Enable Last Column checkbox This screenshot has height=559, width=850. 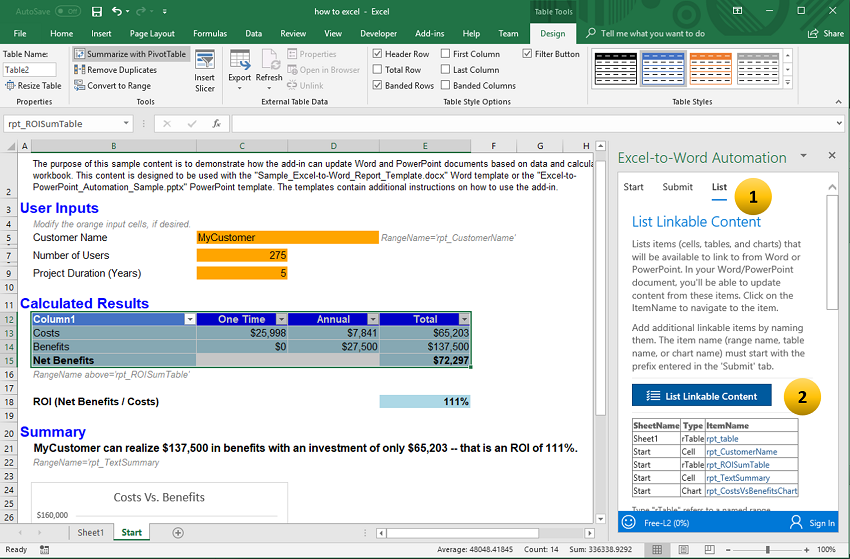coord(446,69)
